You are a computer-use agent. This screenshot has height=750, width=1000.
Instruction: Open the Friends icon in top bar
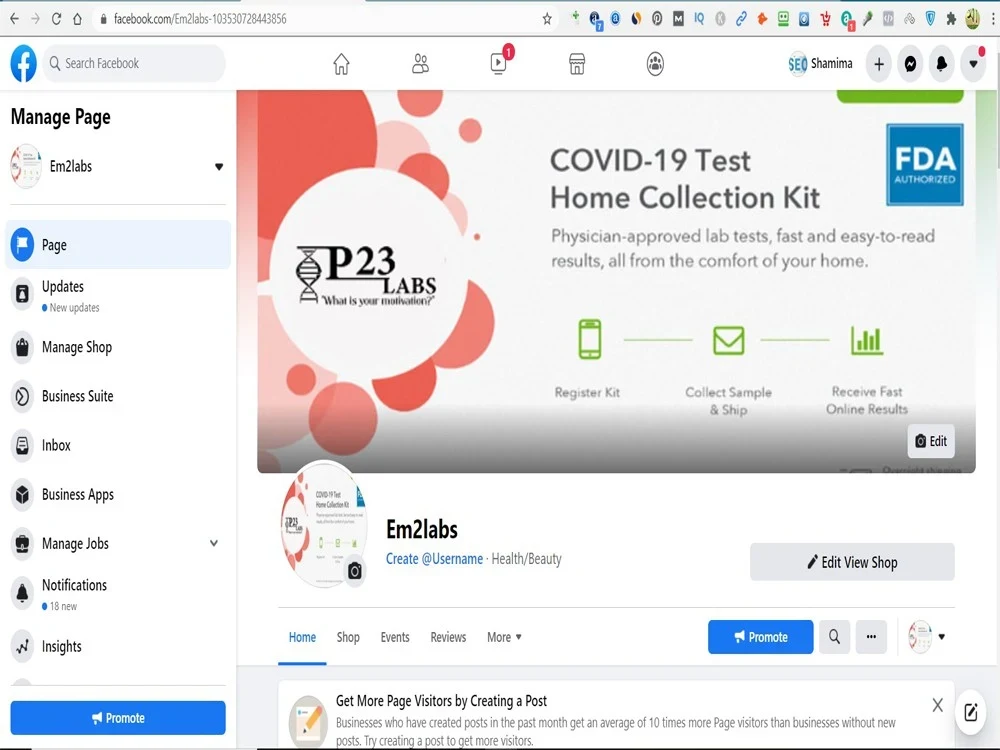click(x=420, y=64)
